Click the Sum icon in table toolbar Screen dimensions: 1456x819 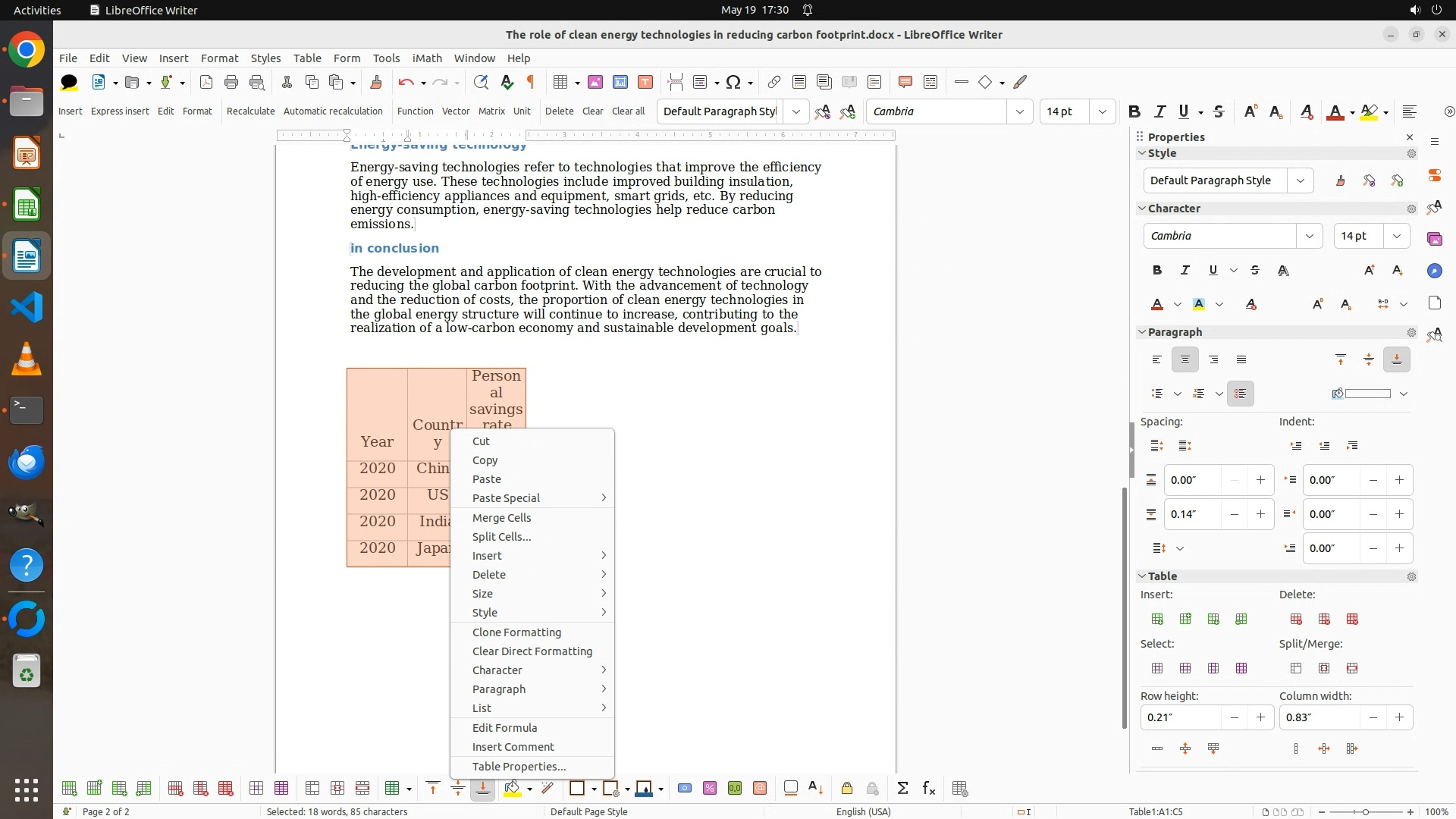(x=902, y=789)
